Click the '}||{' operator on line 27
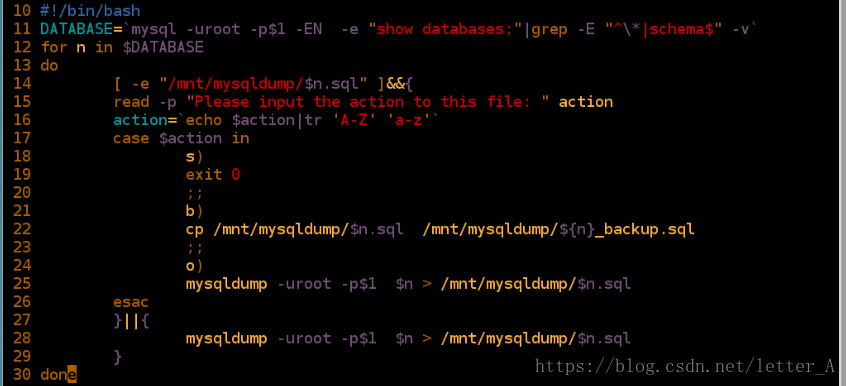Screen dimensions: 846x386 click(131, 321)
